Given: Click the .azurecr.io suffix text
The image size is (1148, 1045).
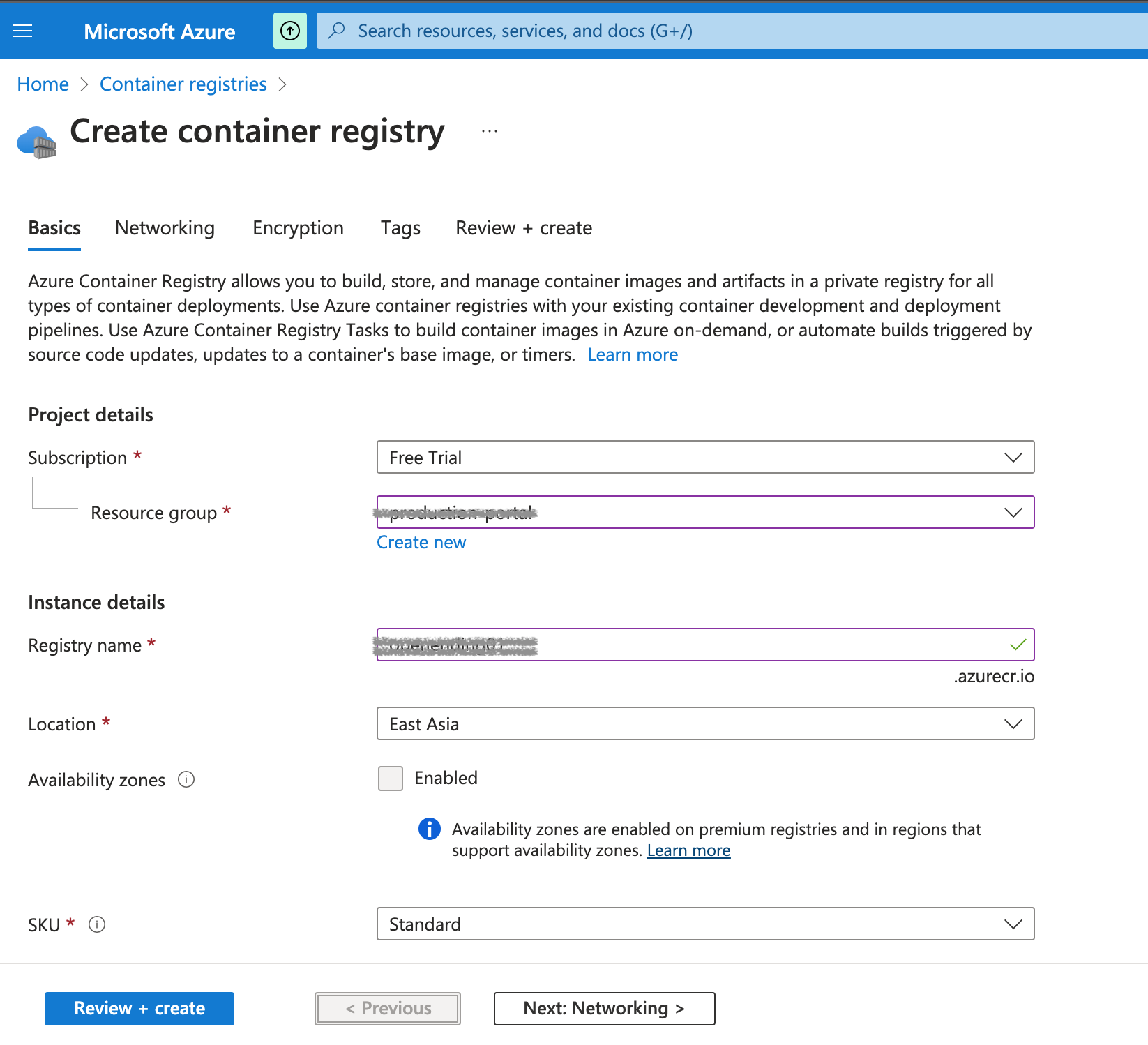Looking at the screenshot, I should click(994, 676).
